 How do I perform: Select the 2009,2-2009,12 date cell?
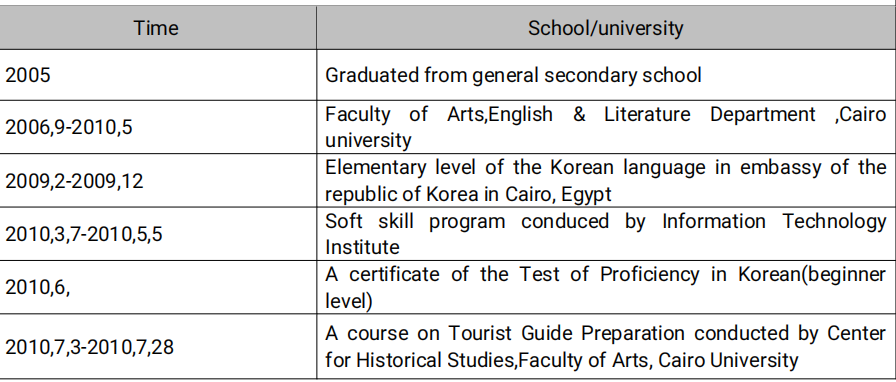[158, 181]
